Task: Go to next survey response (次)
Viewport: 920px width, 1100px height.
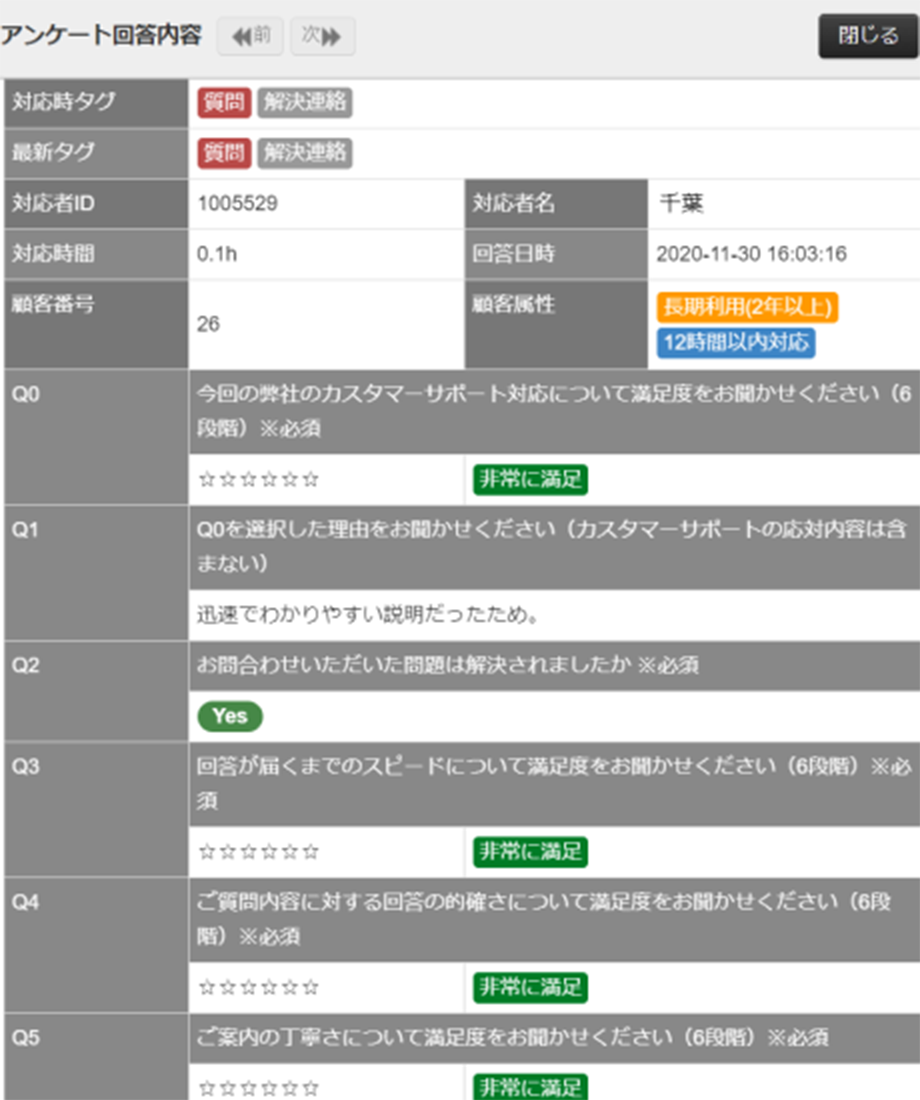Action: click(322, 36)
